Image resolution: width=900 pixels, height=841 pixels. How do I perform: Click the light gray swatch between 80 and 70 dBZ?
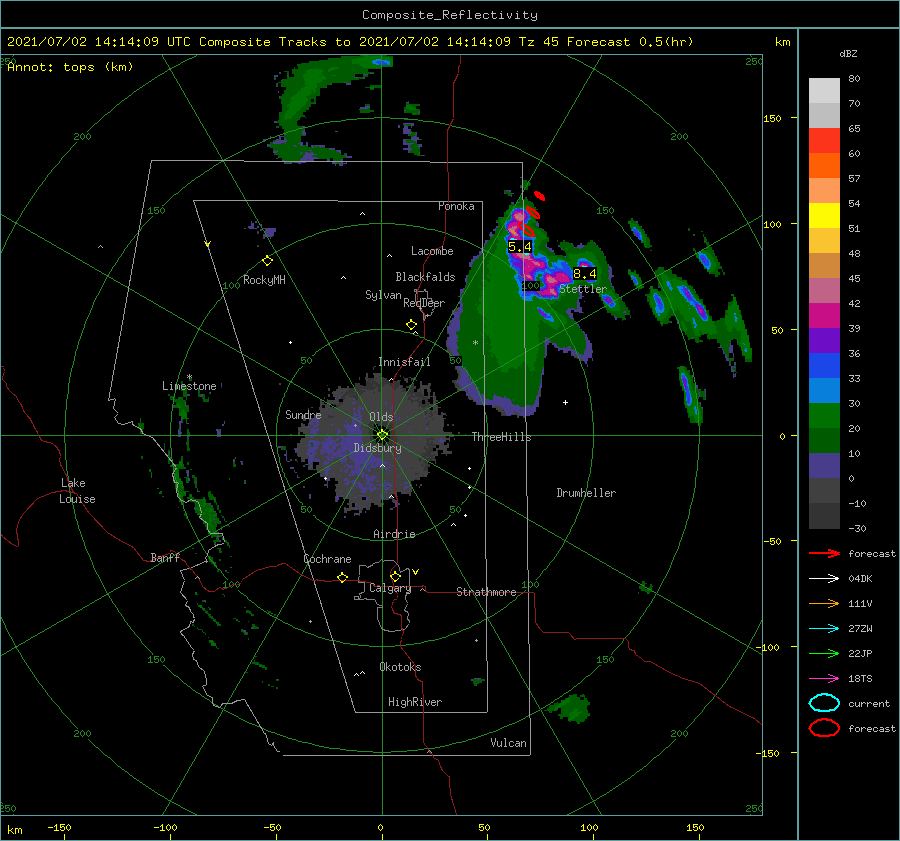tap(824, 91)
